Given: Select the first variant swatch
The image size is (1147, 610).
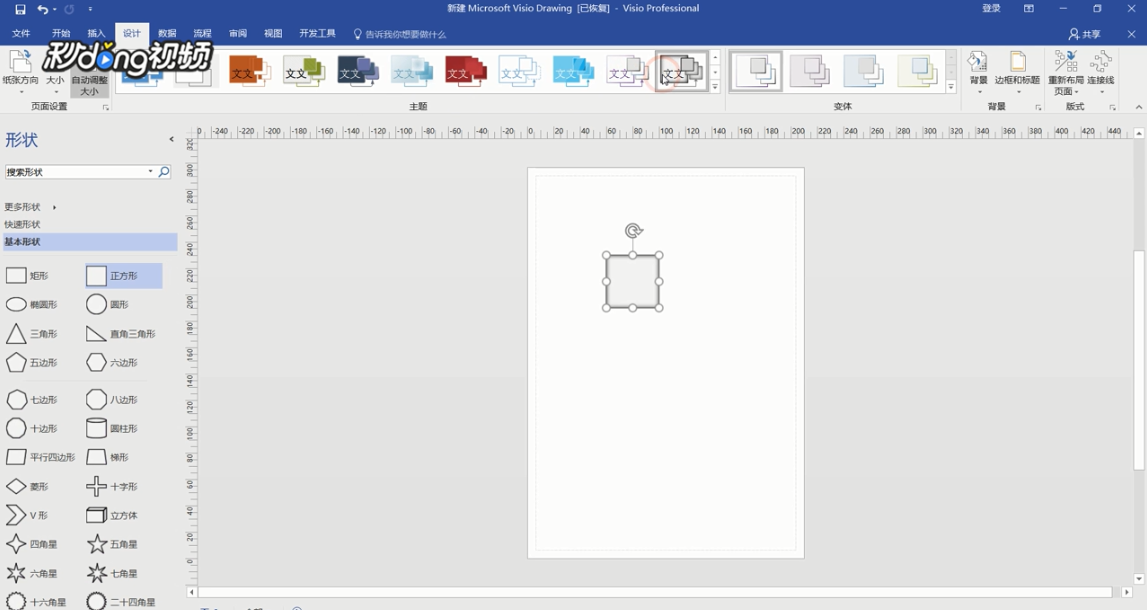Looking at the screenshot, I should tap(756, 71).
